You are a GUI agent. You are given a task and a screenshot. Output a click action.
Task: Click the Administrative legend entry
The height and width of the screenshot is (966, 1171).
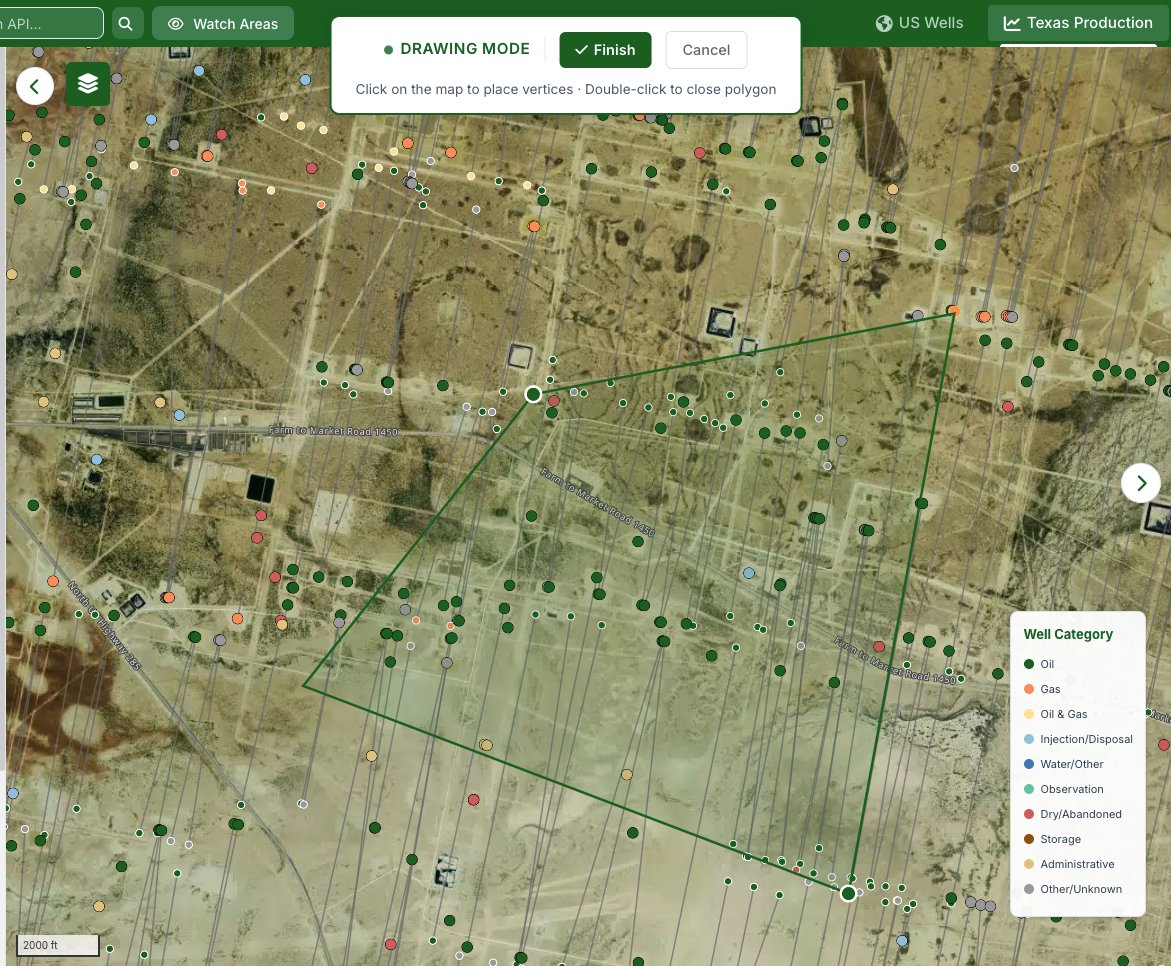click(1069, 864)
